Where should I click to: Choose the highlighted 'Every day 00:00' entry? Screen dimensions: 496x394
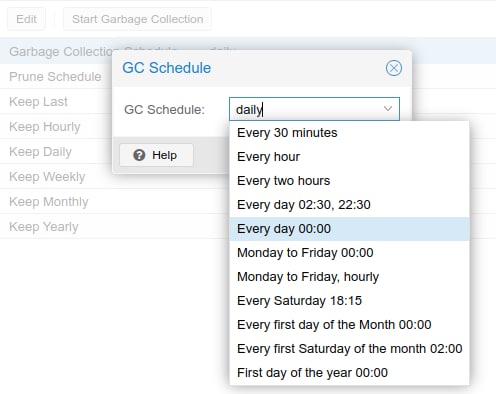(x=349, y=229)
